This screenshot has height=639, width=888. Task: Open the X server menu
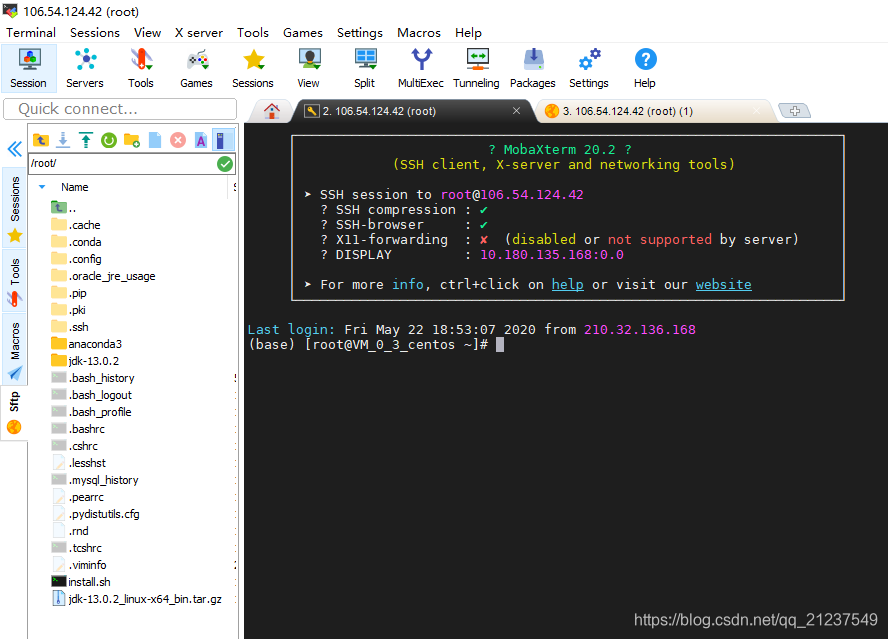[199, 33]
